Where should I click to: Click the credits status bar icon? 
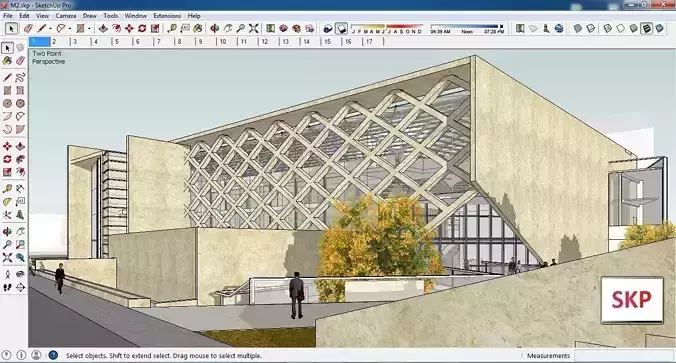(22, 355)
